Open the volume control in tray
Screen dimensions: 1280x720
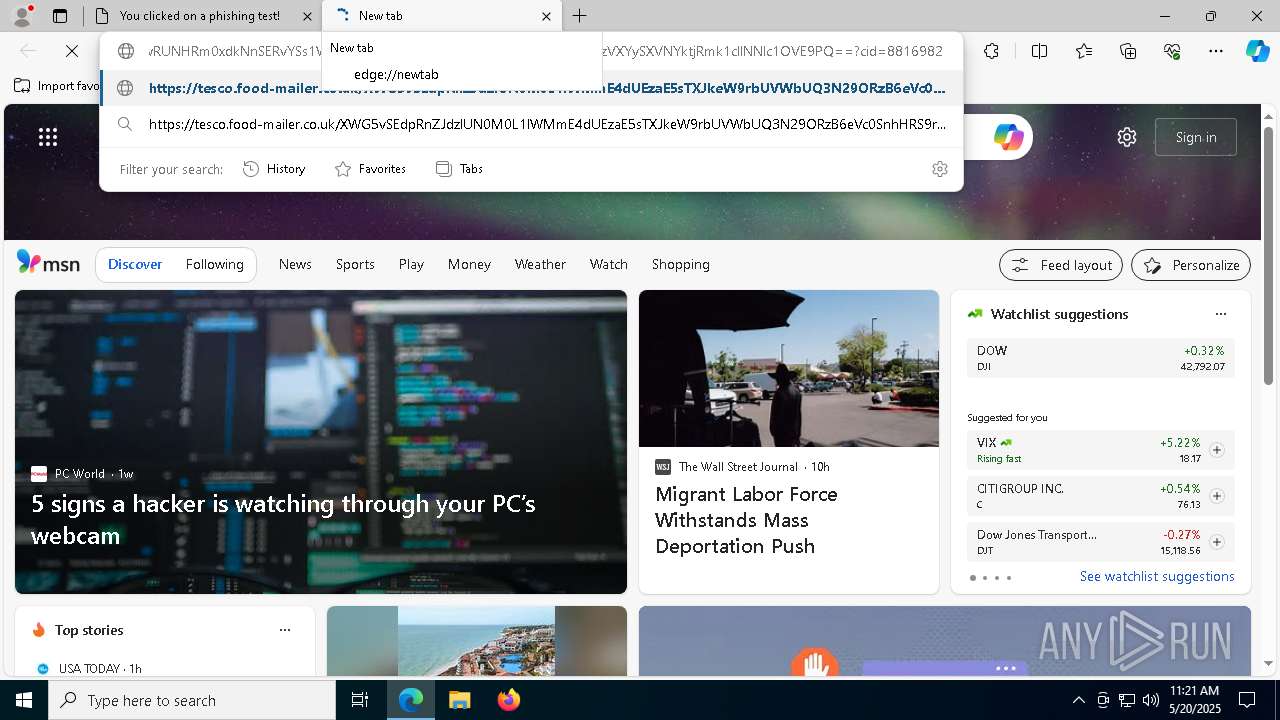pos(1151,700)
